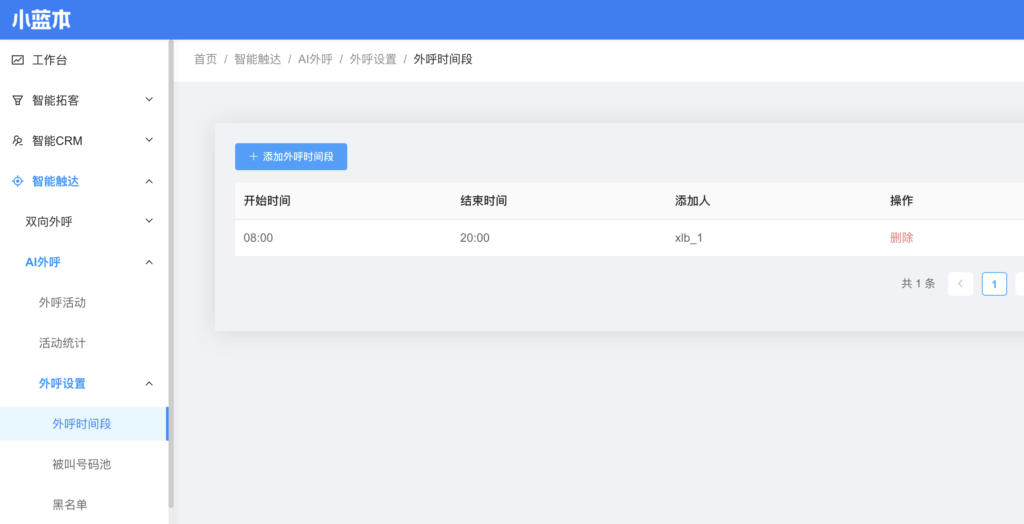Collapse the 智能触达 menu section

(x=149, y=181)
